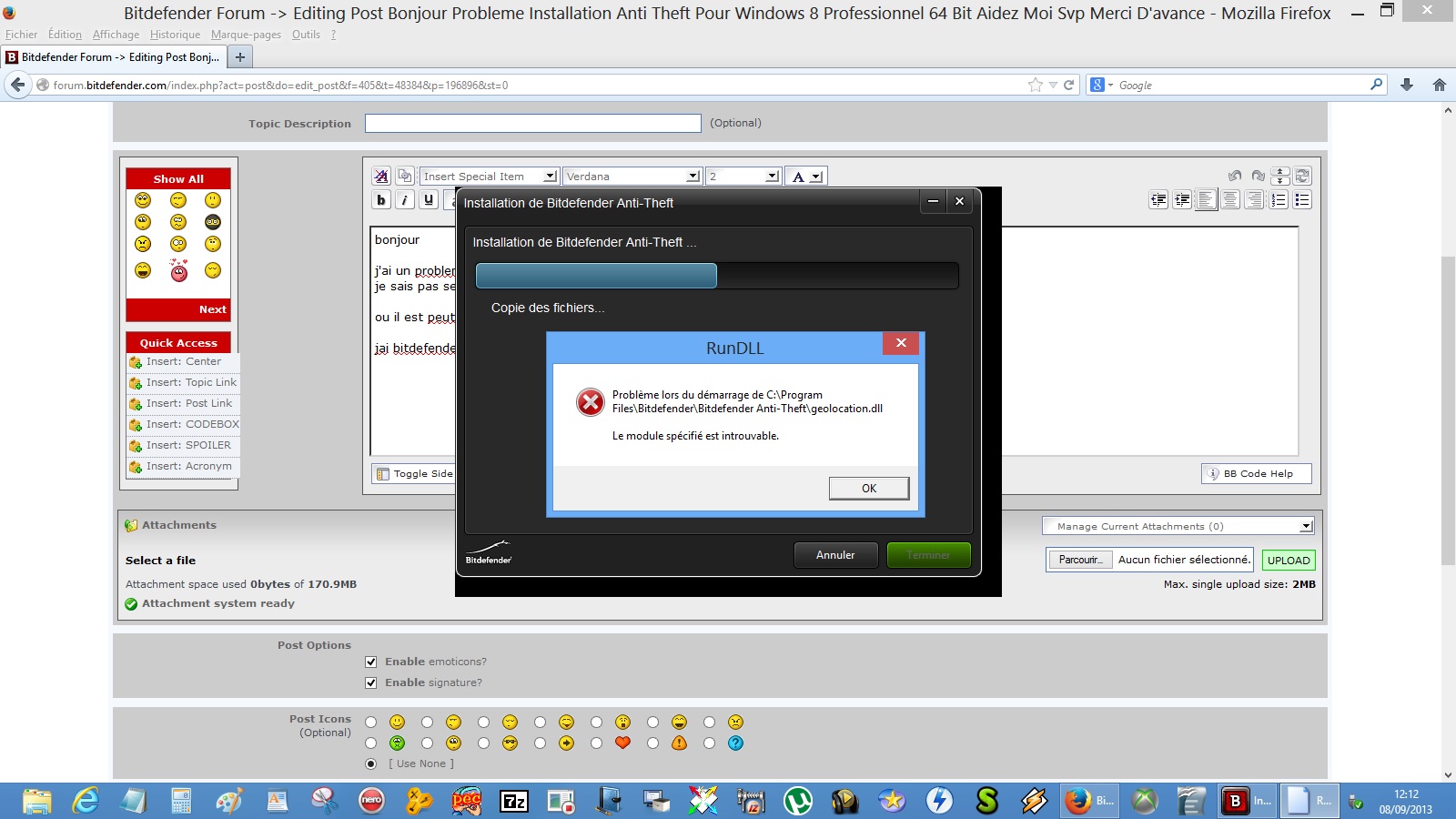Select the radio button for heart post icon
This screenshot has height=819, width=1456.
pyautogui.click(x=596, y=743)
